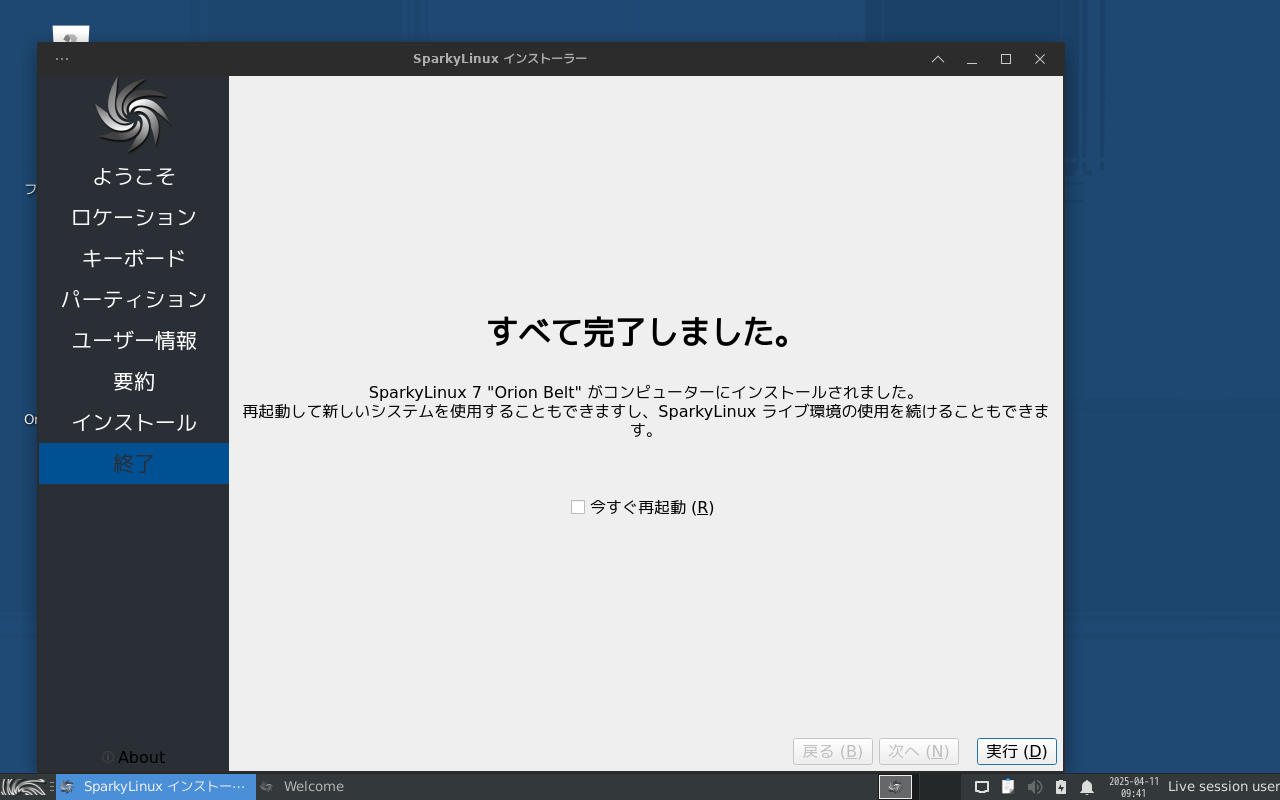Viewport: 1280px width, 800px height.
Task: Minimize the SparkyLinux installer window
Action: click(972, 59)
